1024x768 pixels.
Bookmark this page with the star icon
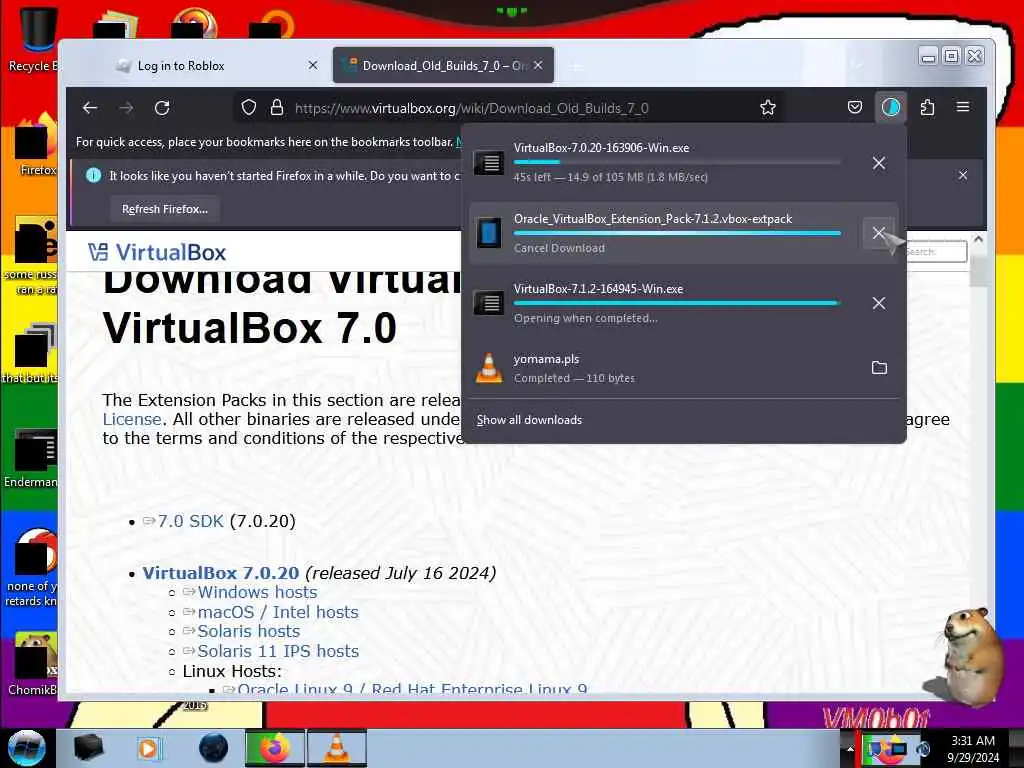coord(768,108)
